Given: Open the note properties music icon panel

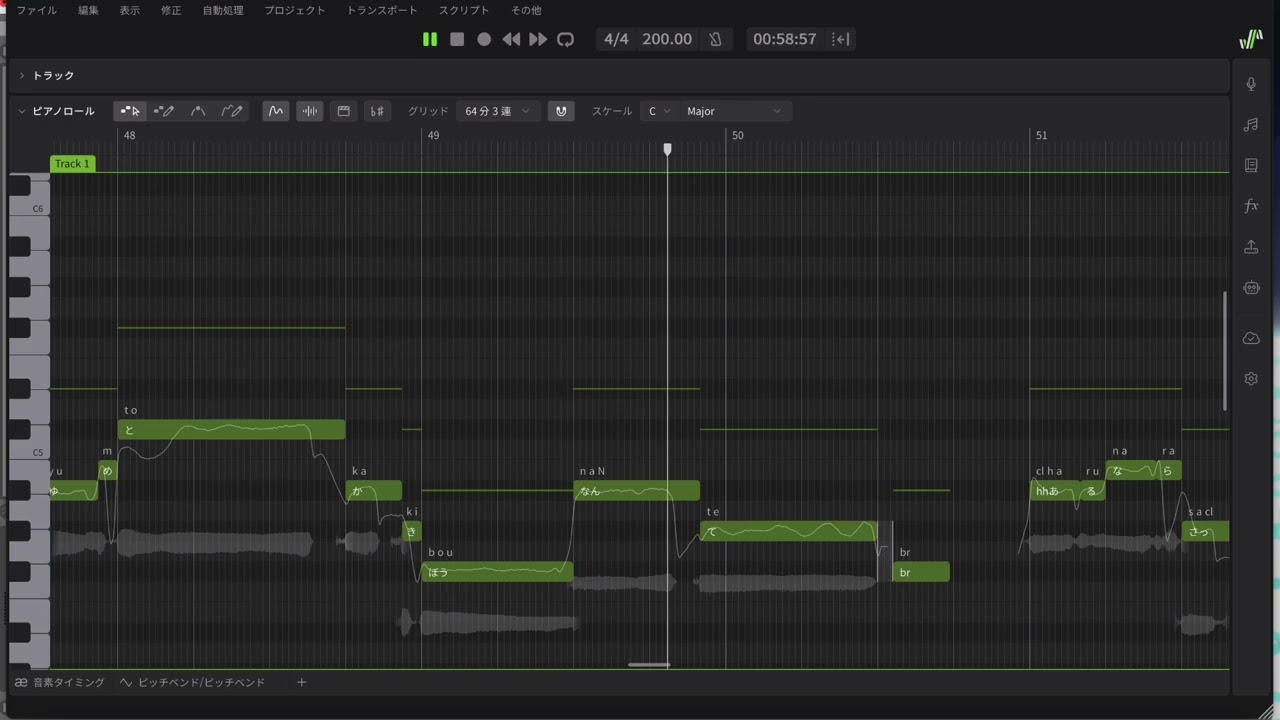Looking at the screenshot, I should click(x=1251, y=125).
